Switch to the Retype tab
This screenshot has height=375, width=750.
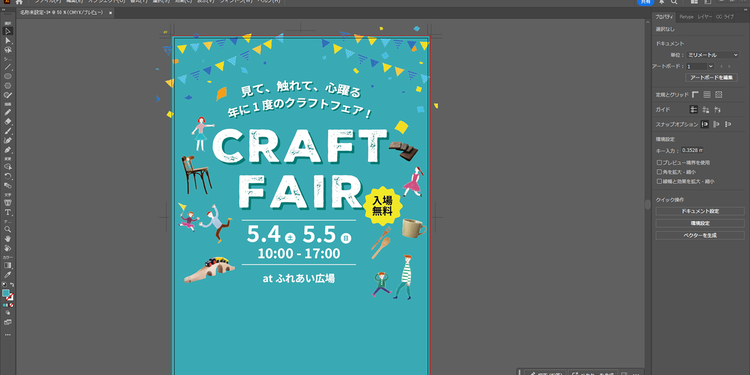click(686, 17)
